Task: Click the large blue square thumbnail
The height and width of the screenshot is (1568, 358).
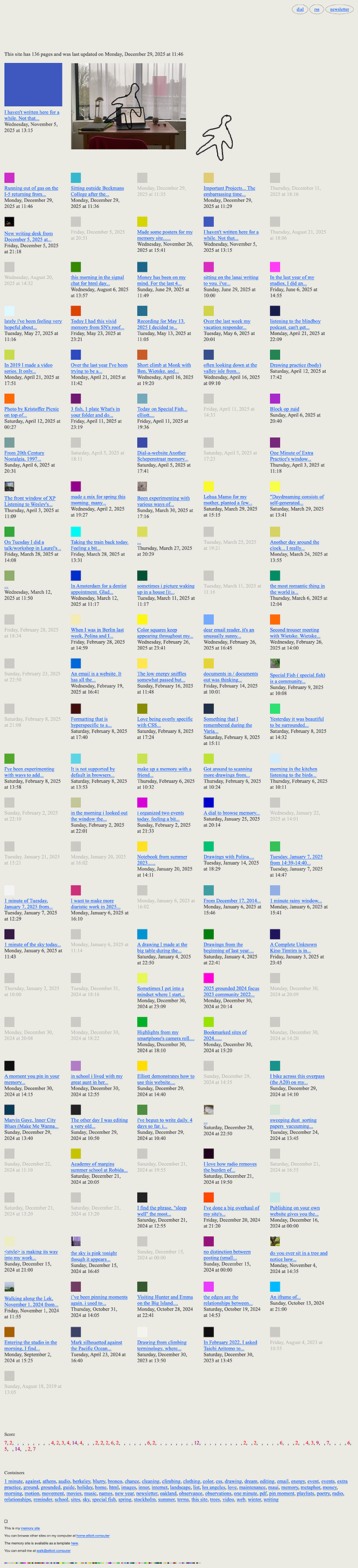Action: (33, 85)
